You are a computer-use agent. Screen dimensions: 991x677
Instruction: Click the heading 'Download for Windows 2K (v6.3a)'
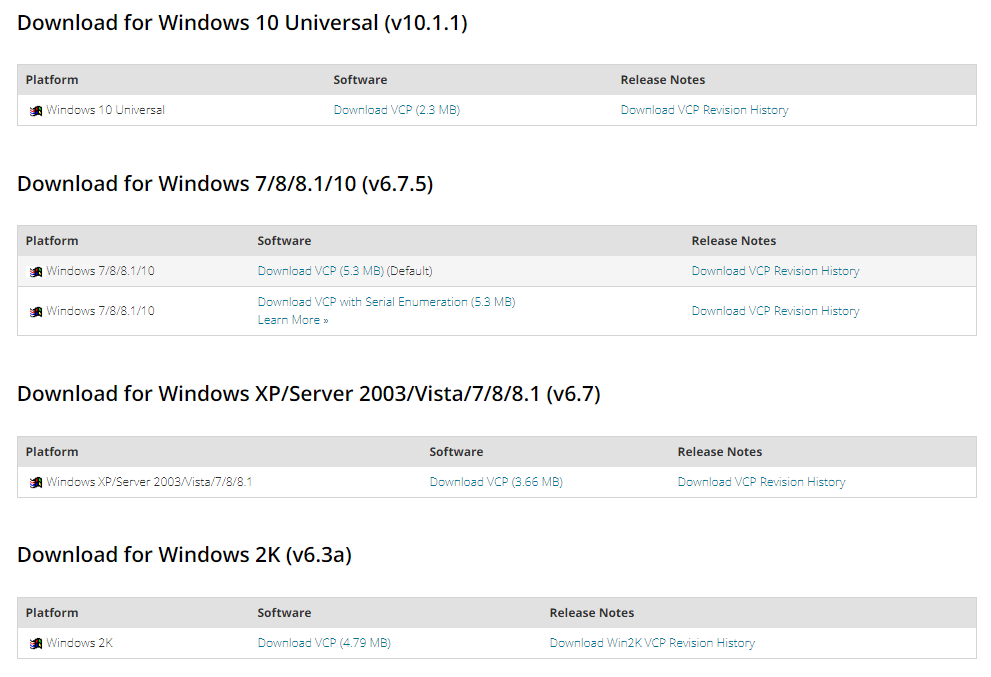[185, 555]
